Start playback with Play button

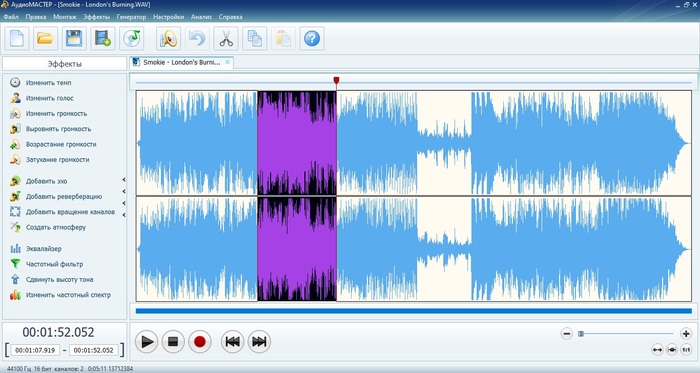tap(146, 342)
